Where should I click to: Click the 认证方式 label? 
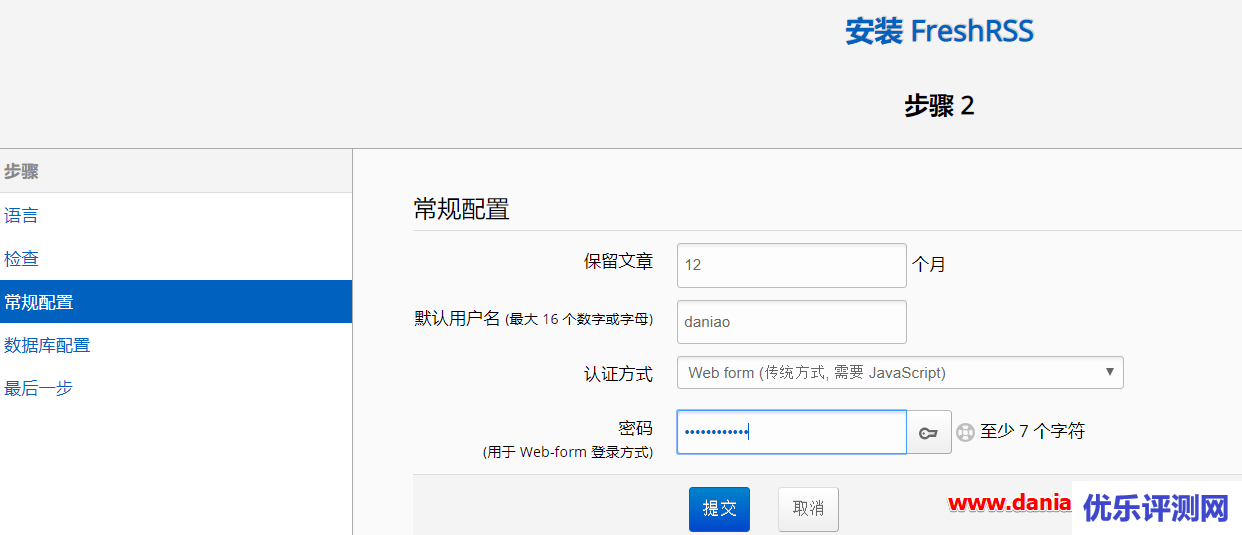pos(618,374)
